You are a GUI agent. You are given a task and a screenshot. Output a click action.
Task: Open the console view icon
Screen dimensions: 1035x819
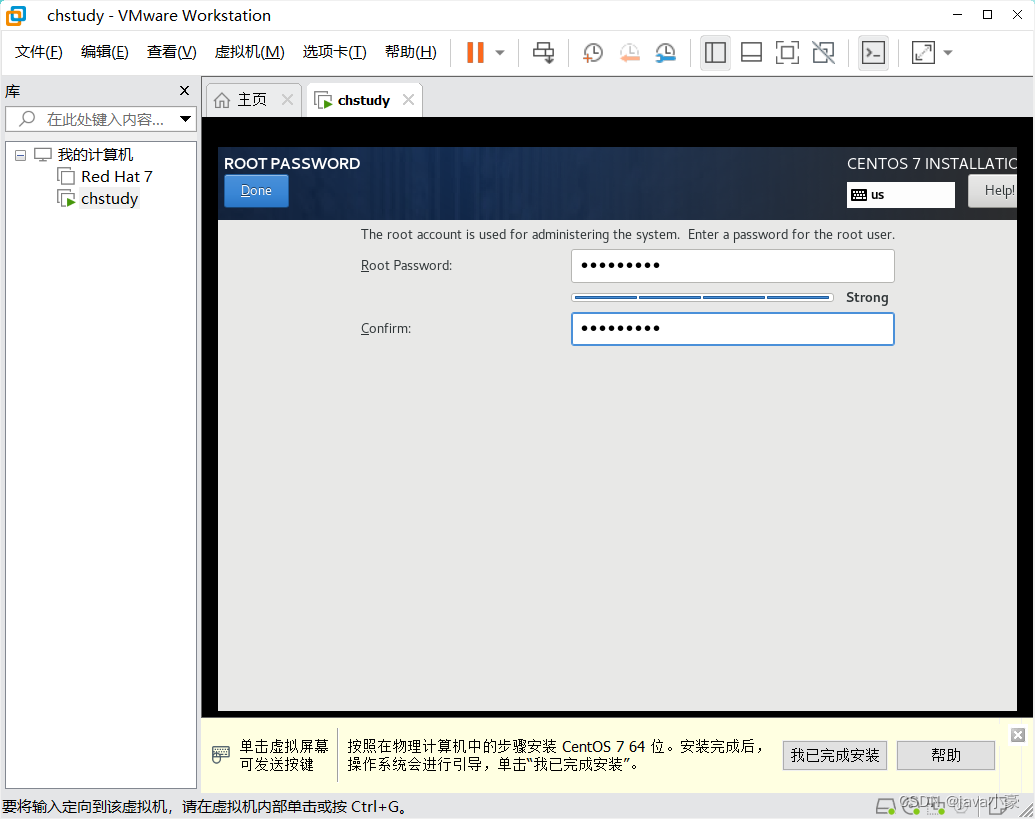[x=873, y=53]
